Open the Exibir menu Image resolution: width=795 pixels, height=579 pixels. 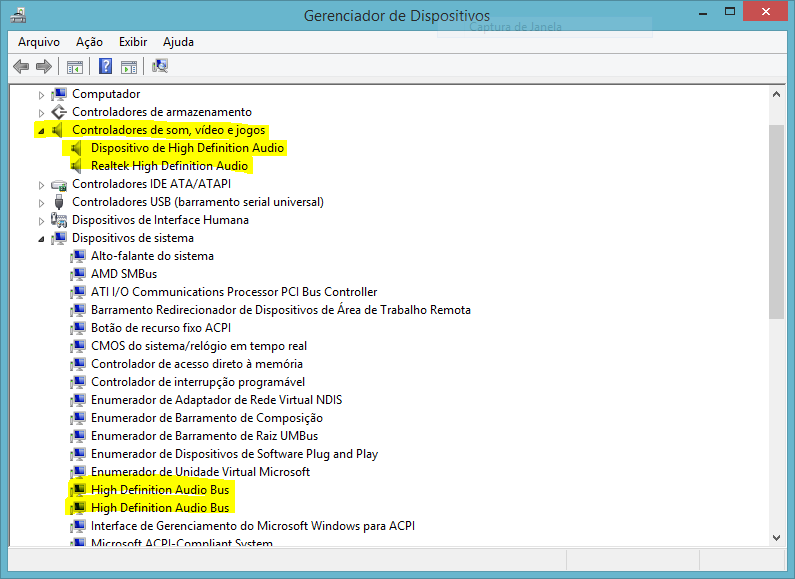(133, 42)
